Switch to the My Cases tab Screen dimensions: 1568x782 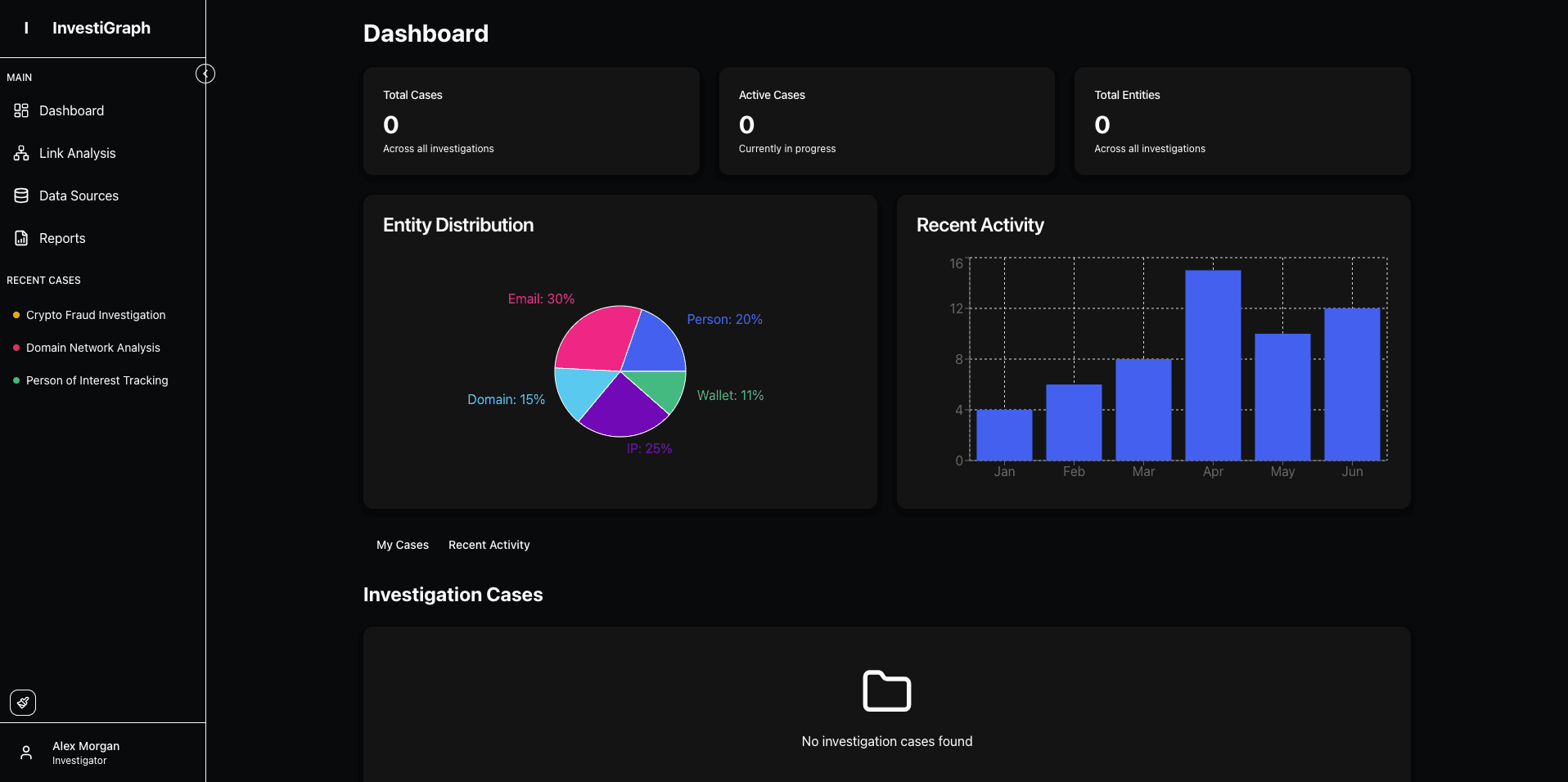point(403,545)
